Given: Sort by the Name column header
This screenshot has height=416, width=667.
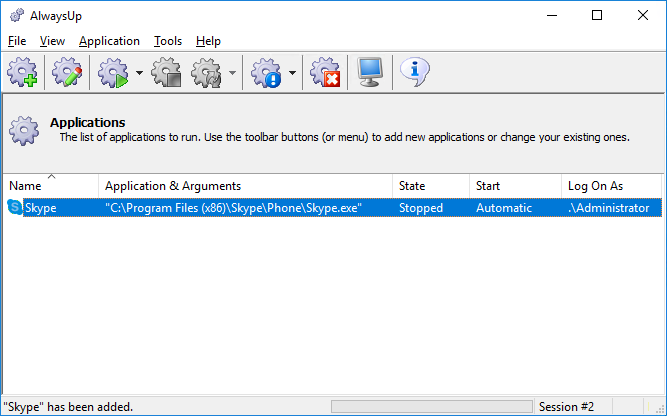Looking at the screenshot, I should pyautogui.click(x=51, y=186).
